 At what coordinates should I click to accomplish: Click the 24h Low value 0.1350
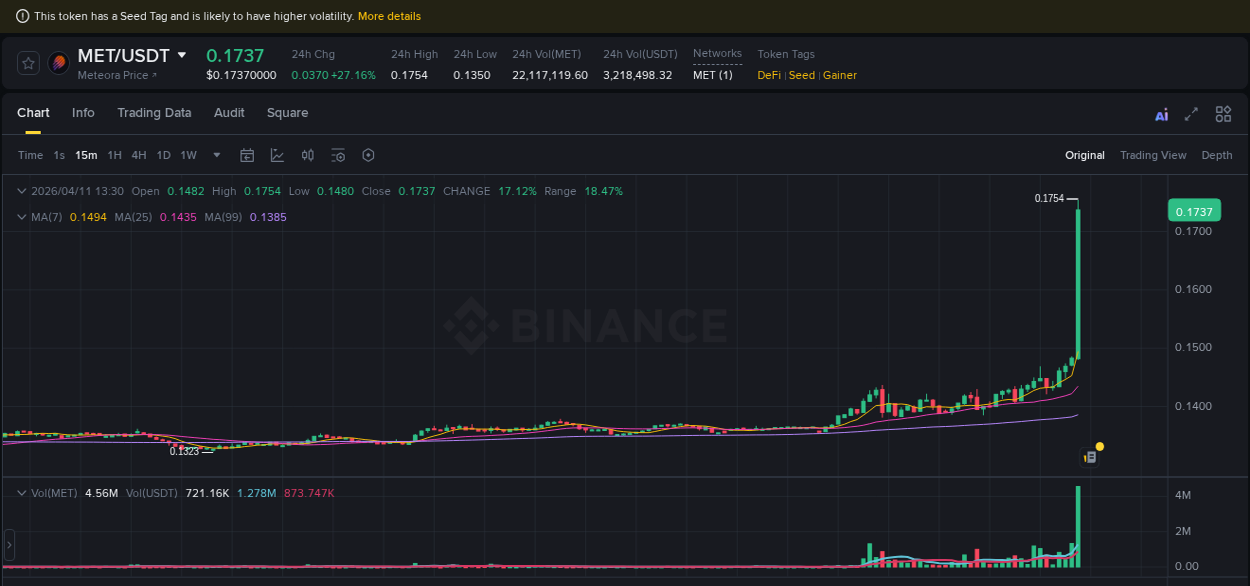[472, 75]
